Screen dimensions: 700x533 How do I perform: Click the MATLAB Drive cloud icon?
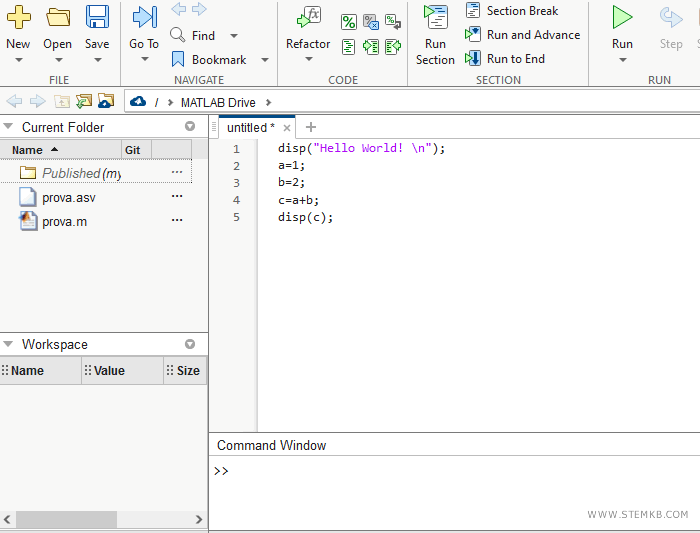coord(138,101)
